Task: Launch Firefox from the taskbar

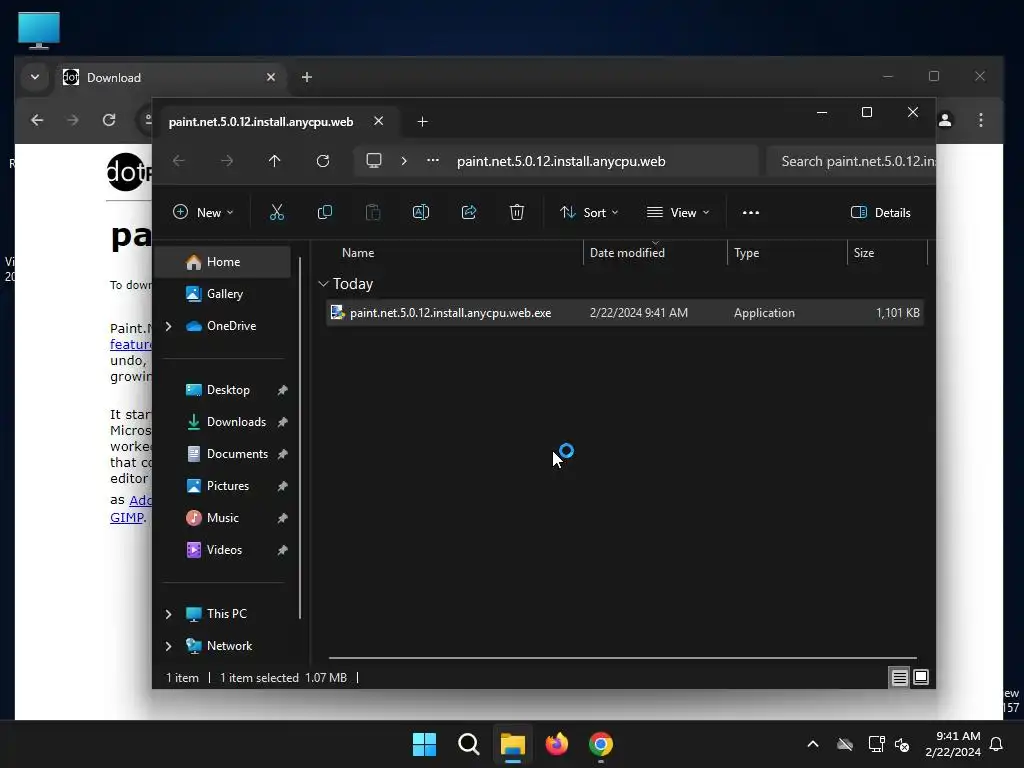Action: tap(556, 744)
